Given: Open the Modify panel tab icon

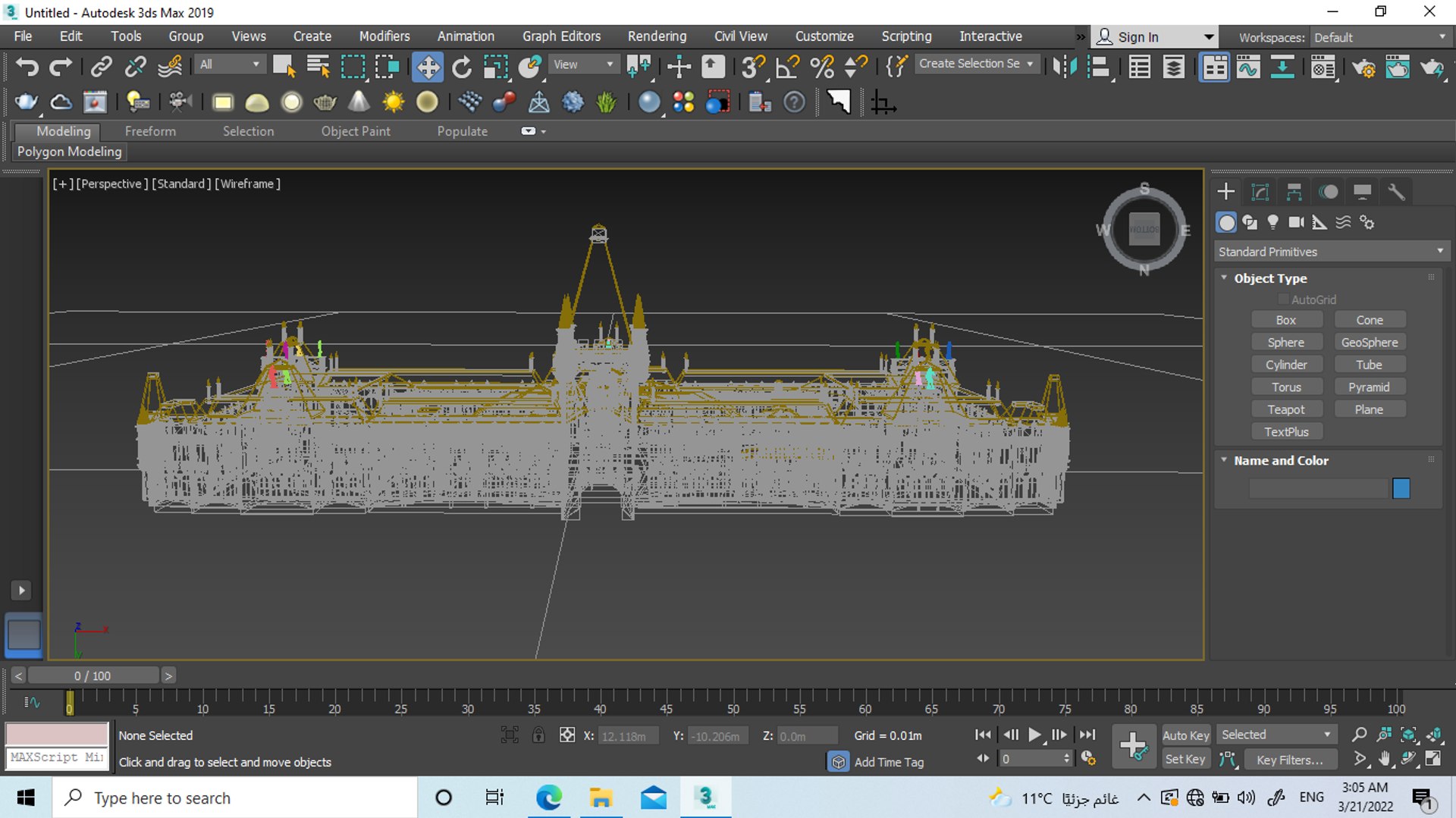Looking at the screenshot, I should tap(1260, 192).
